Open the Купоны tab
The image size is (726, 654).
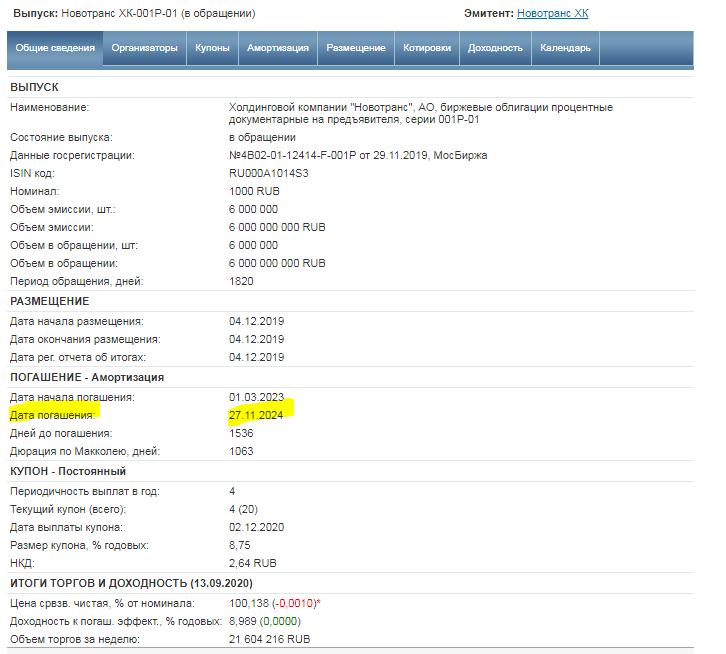(213, 48)
